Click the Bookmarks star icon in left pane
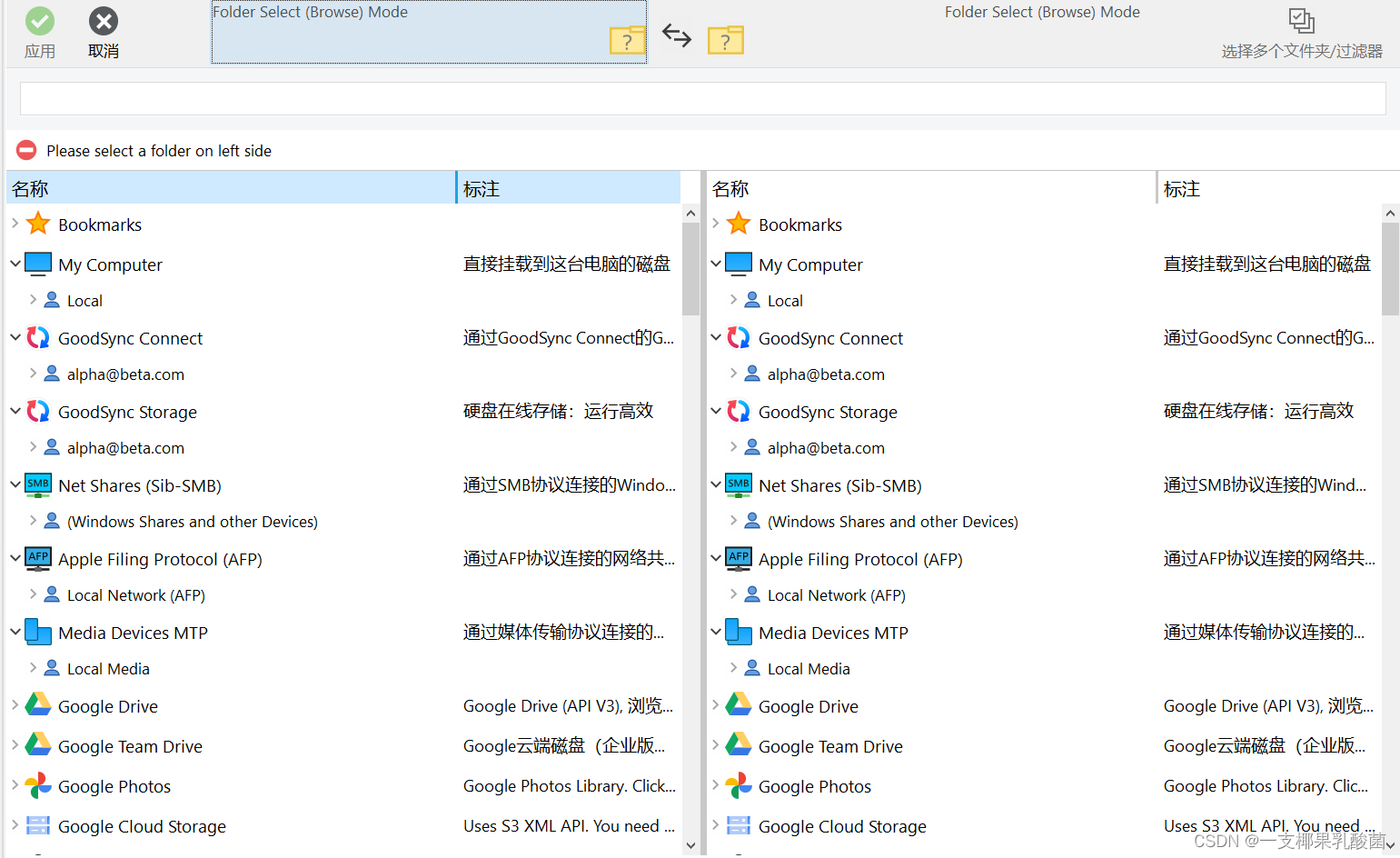This screenshot has height=858, width=1400. (x=38, y=224)
